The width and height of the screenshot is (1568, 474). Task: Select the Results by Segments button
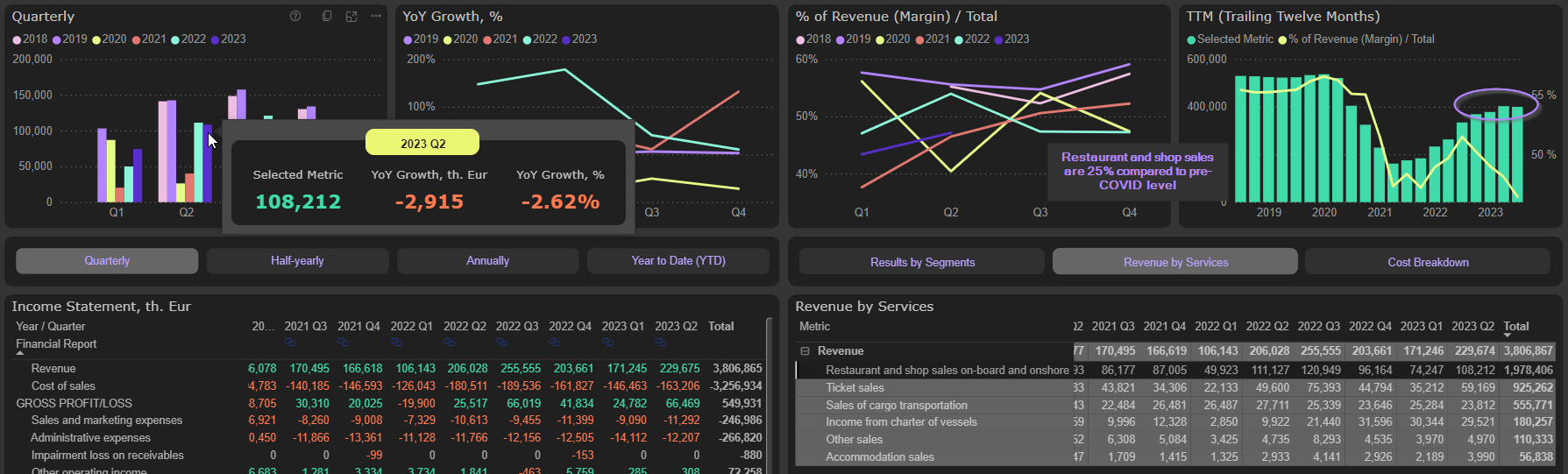click(x=921, y=262)
